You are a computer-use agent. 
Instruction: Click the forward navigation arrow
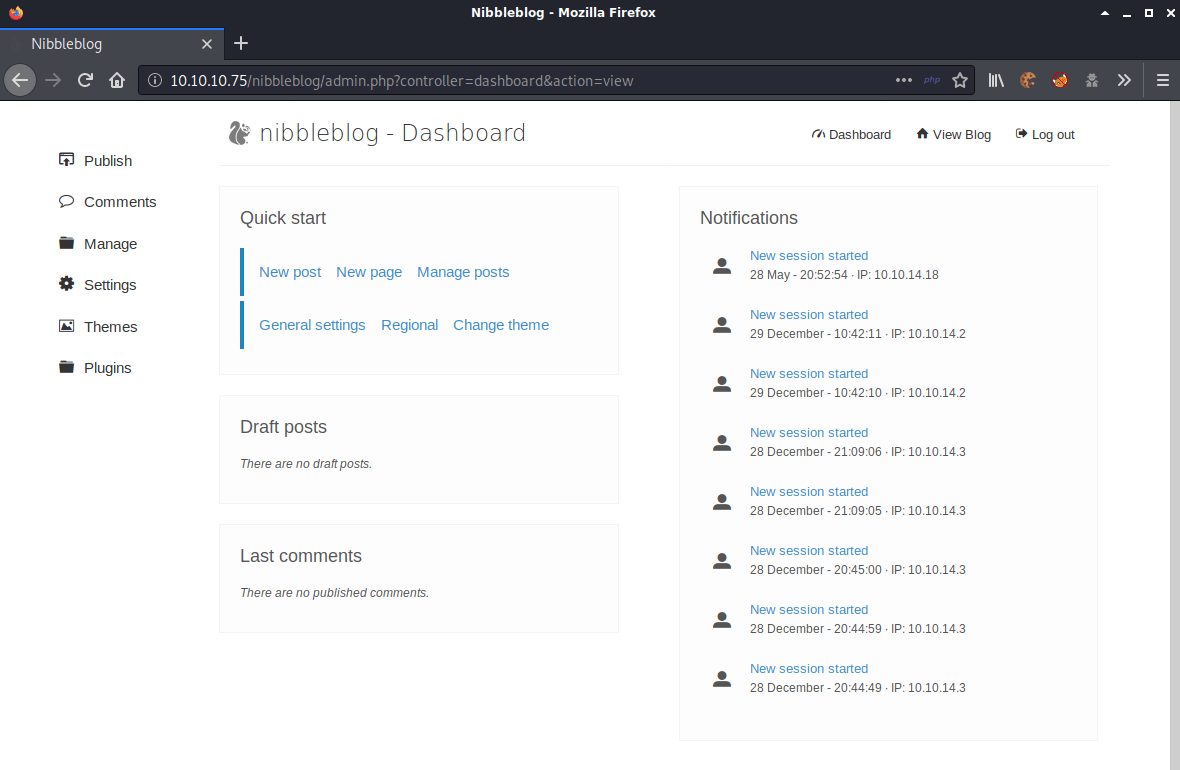point(53,80)
